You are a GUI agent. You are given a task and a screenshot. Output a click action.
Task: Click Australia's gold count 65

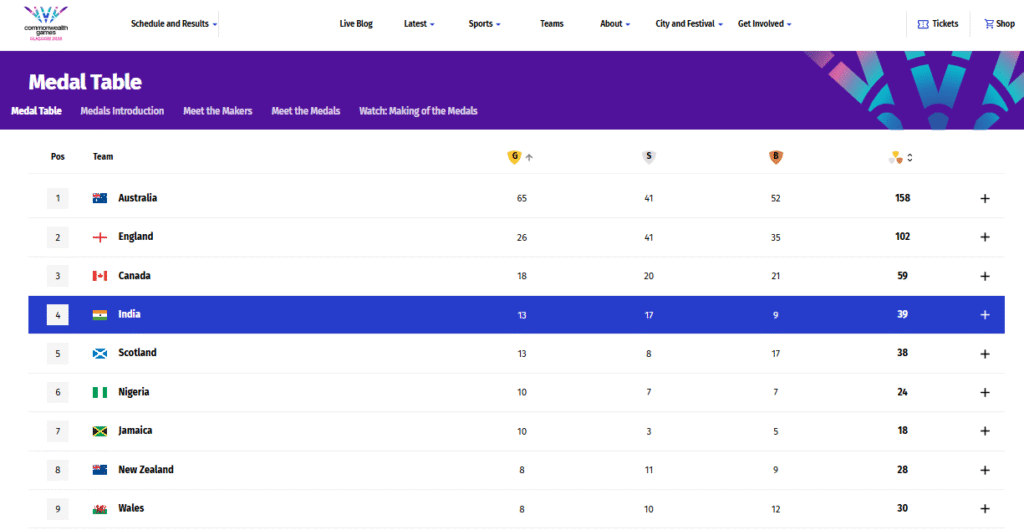[x=521, y=198]
